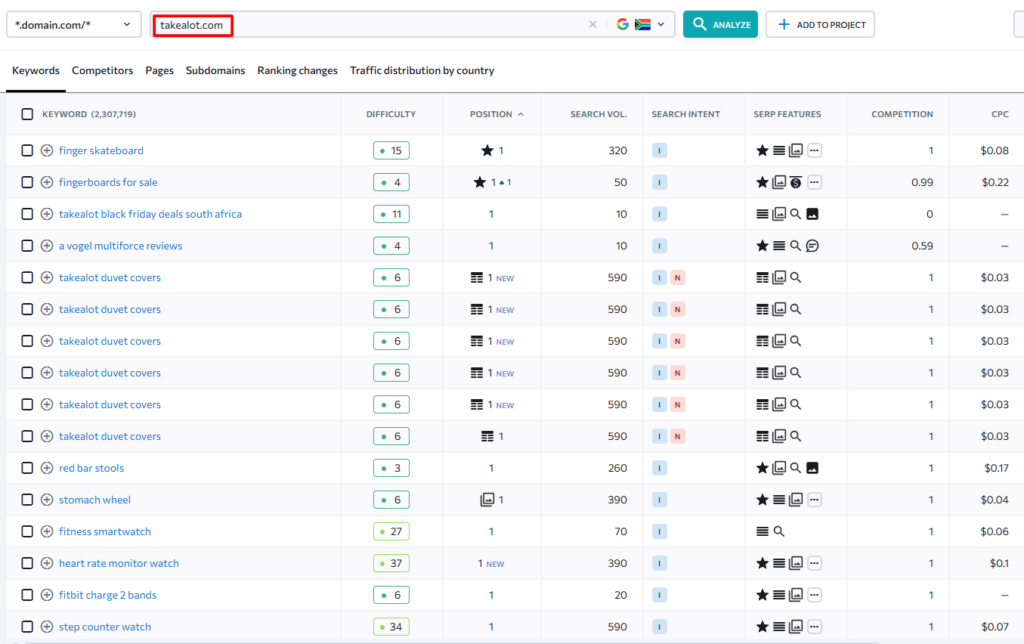Screen dimensions: 1024x644
Task: Click the I search intent badge for fitbit charge 2 bands
Action: click(x=659, y=595)
